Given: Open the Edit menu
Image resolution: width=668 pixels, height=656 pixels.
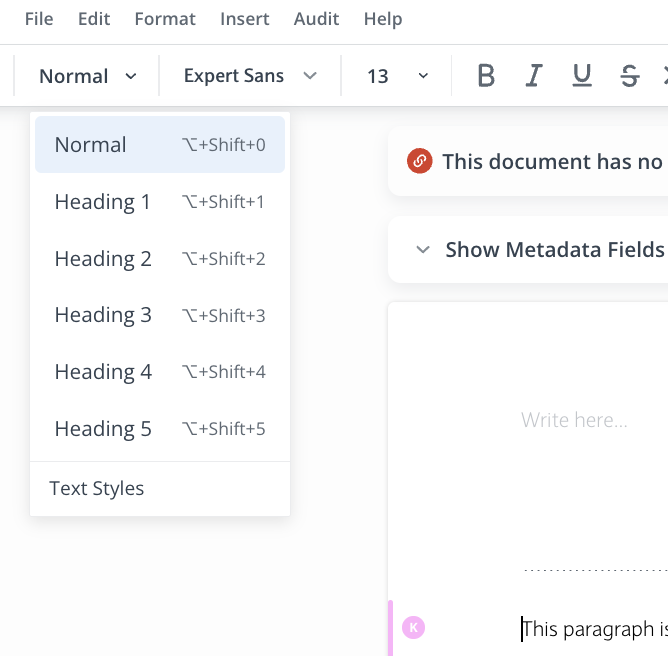Looking at the screenshot, I should click(x=94, y=19).
